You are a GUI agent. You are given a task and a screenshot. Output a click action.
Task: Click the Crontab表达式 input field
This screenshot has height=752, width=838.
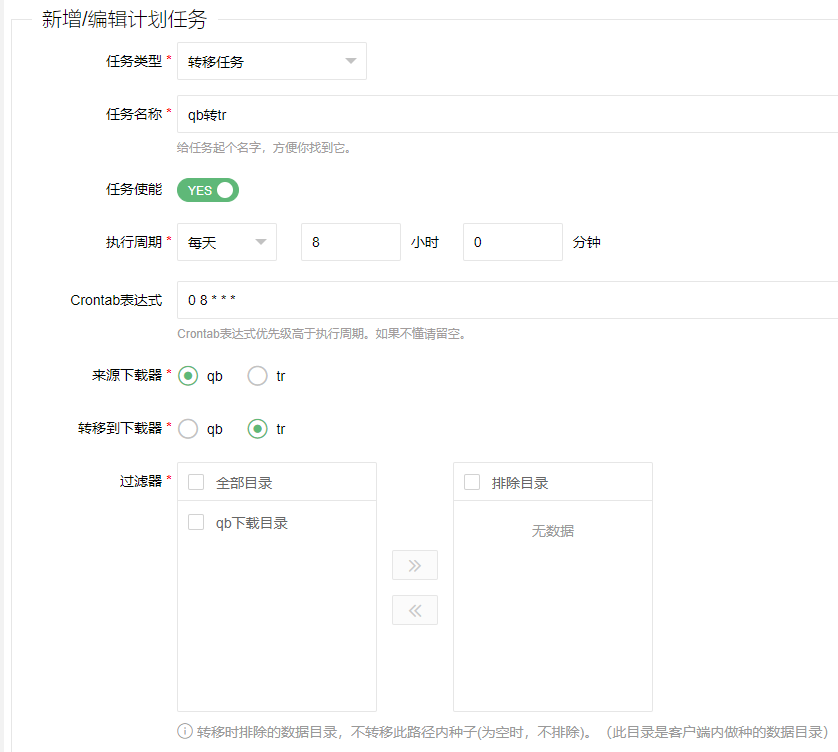tap(506, 300)
